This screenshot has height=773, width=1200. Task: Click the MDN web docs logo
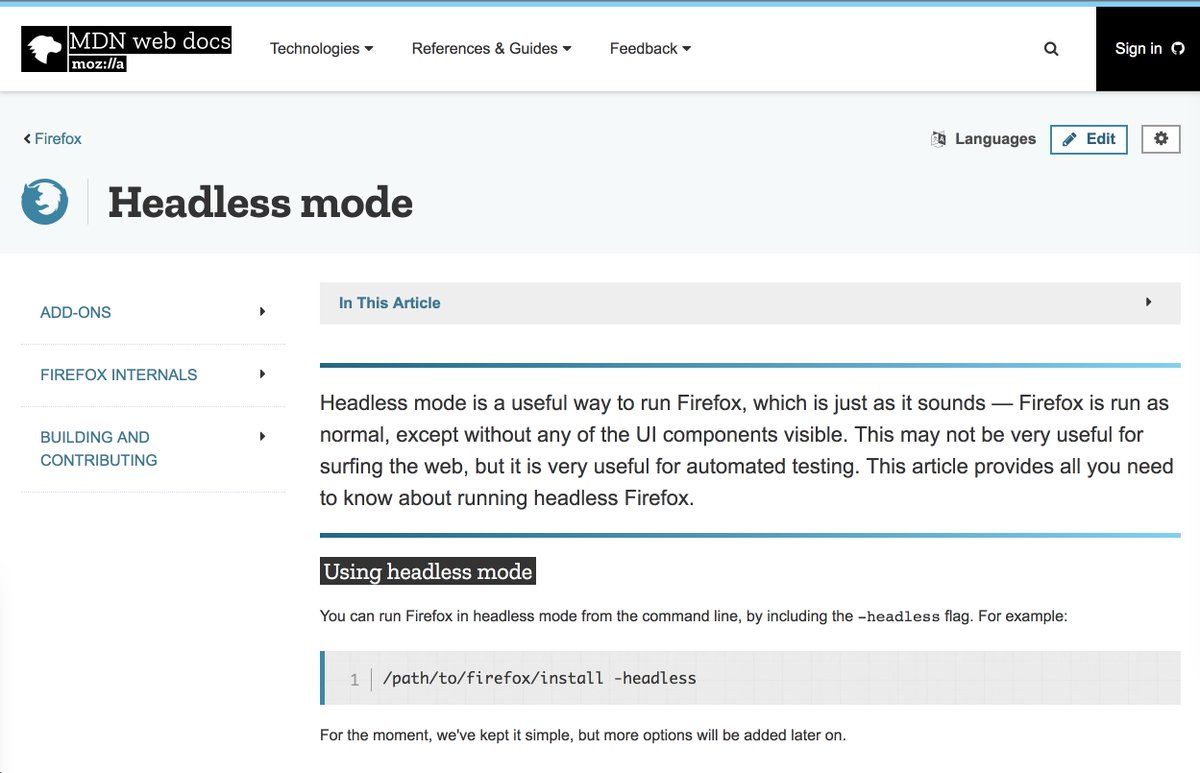[x=126, y=49]
